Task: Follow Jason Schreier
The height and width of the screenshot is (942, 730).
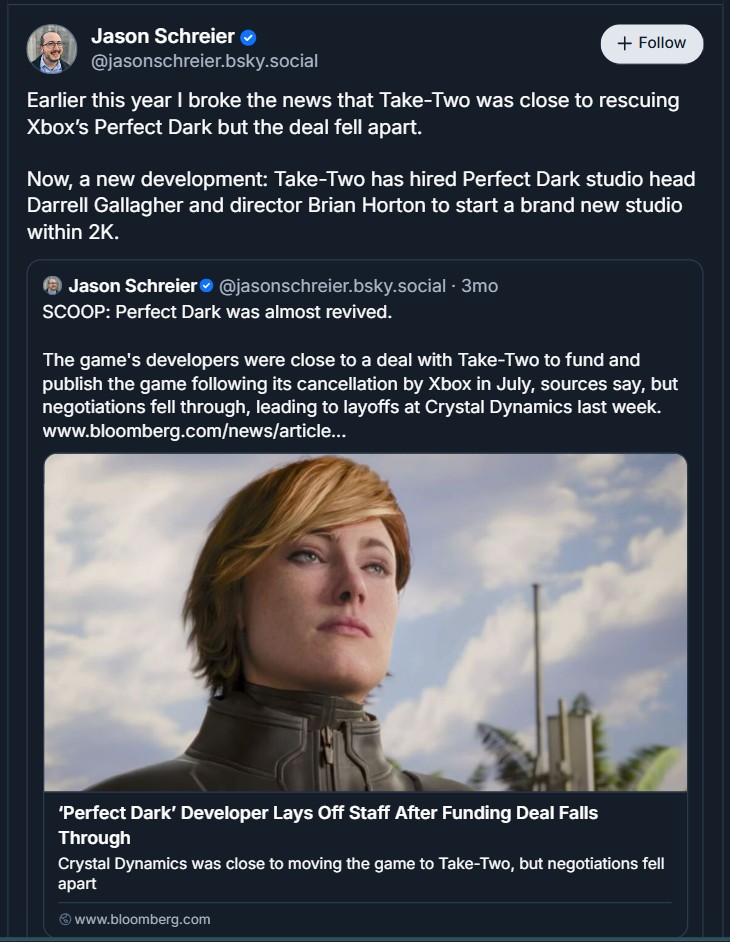Action: [x=651, y=43]
